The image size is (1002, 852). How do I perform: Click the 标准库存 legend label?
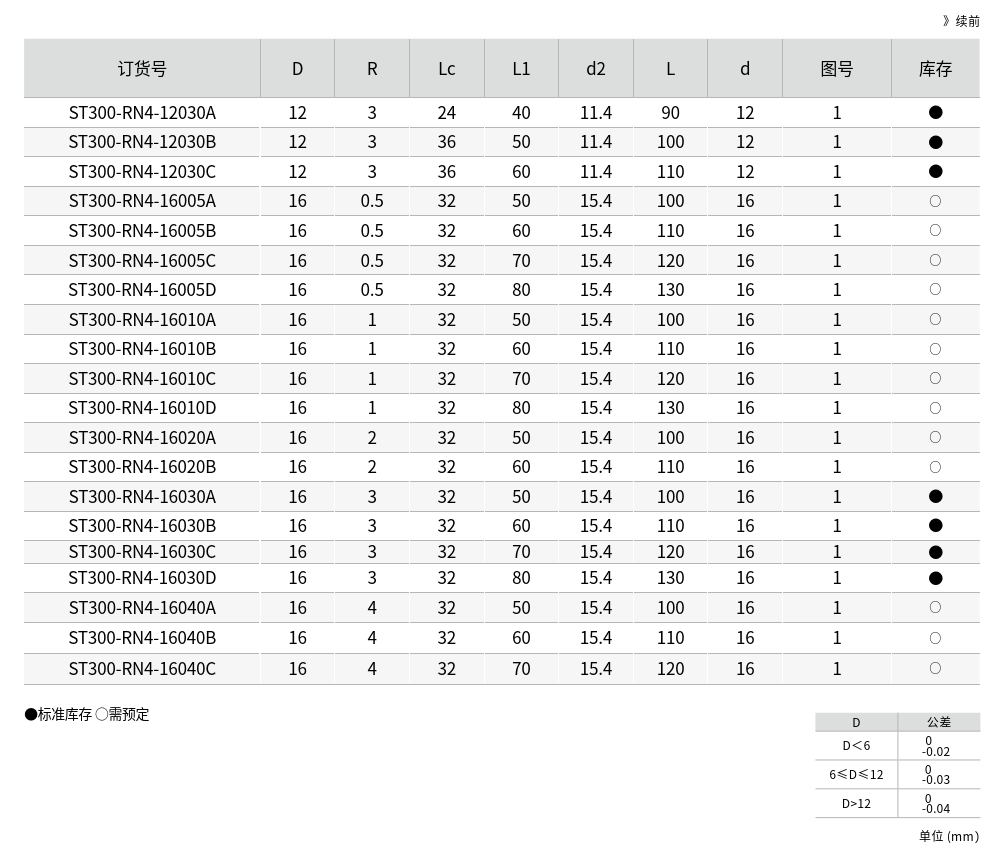pos(64,714)
